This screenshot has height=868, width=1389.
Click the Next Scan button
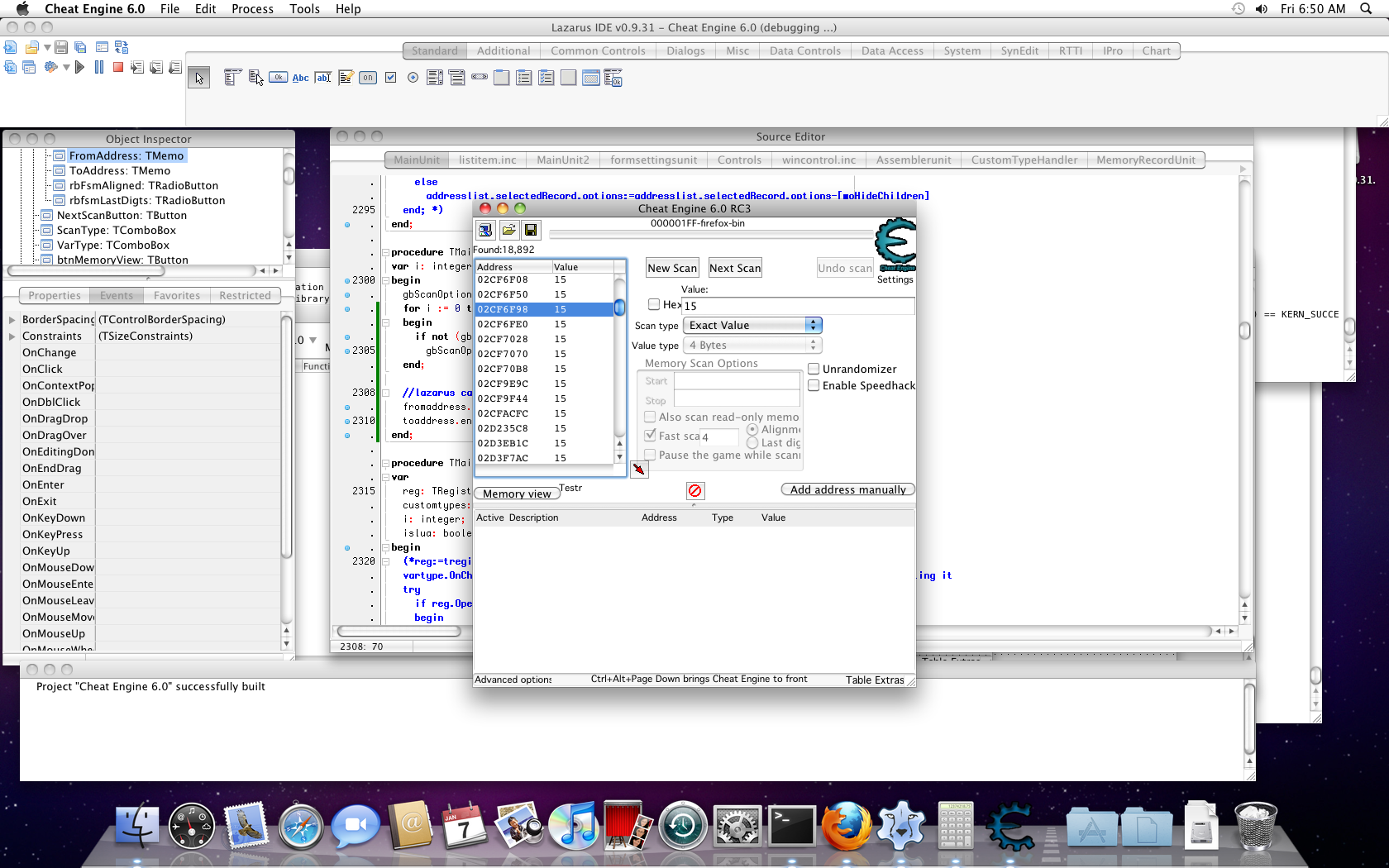pyautogui.click(x=735, y=268)
